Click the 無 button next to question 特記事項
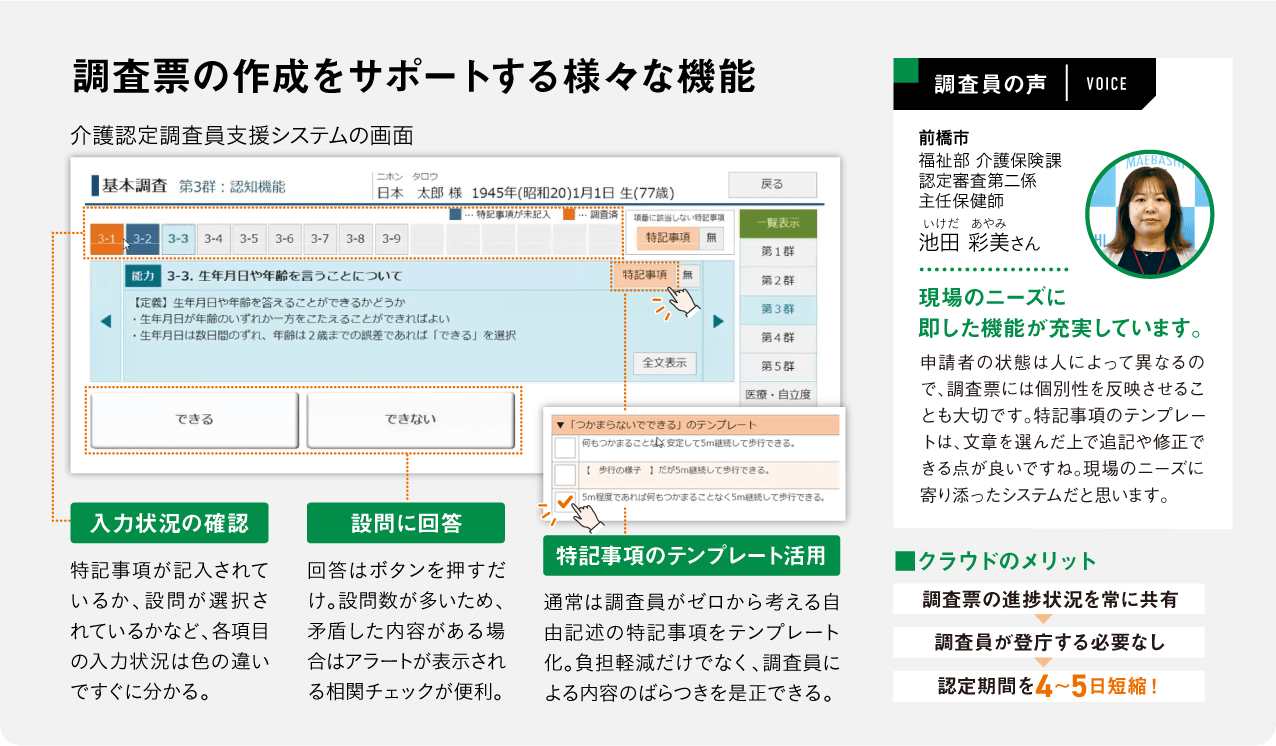Screen dimensions: 1276x746 [x=688, y=274]
